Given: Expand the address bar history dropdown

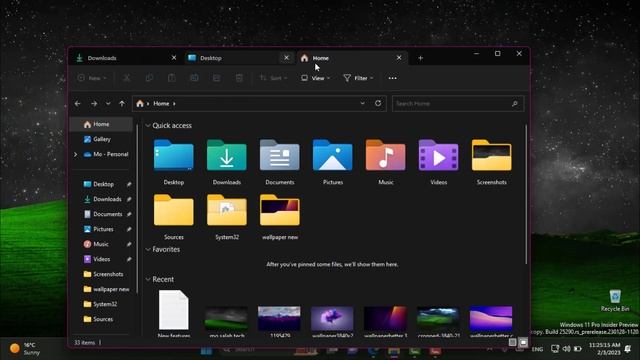Looking at the screenshot, I should point(362,104).
